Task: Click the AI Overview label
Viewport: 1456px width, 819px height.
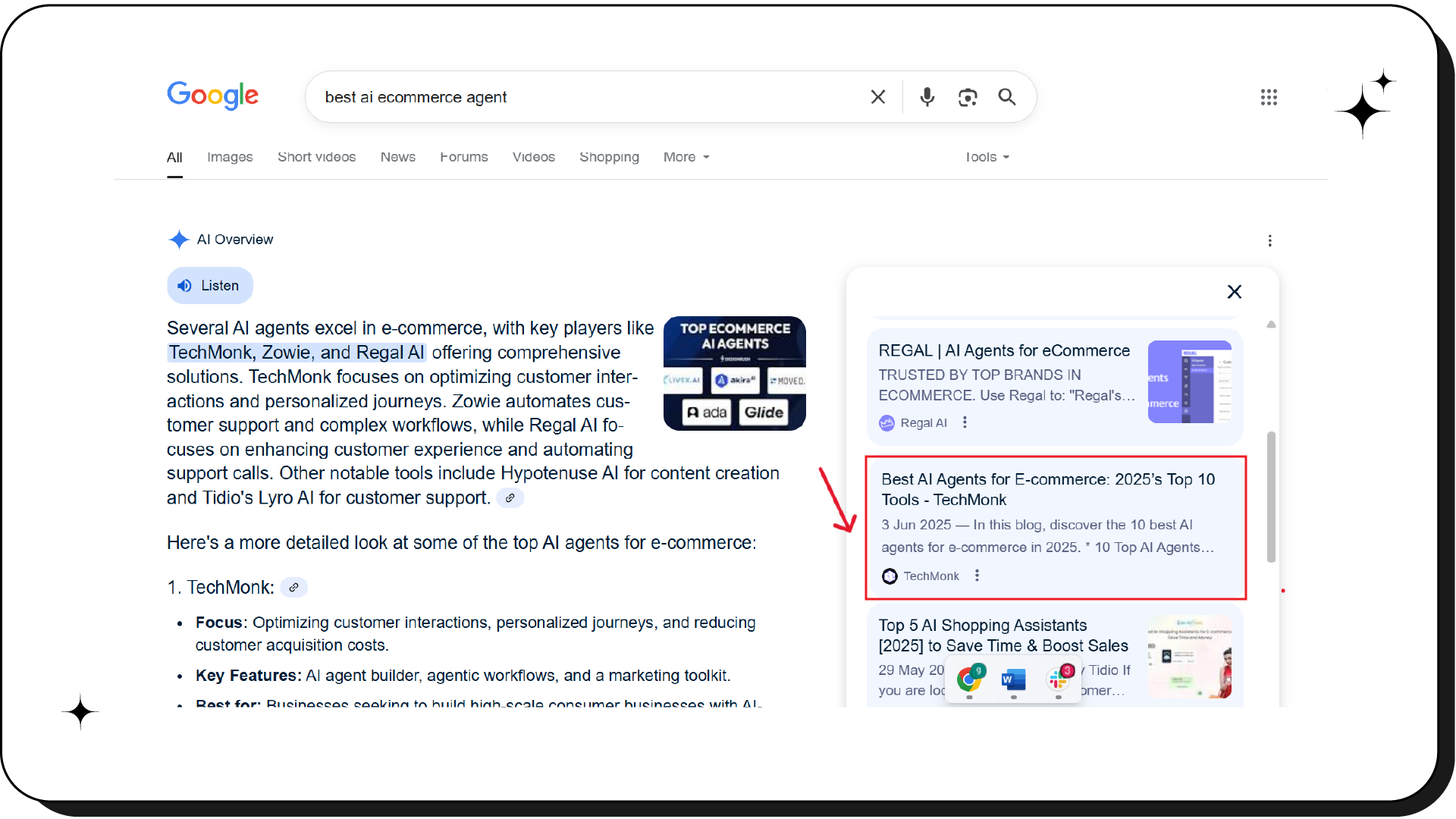Action: [x=235, y=240]
